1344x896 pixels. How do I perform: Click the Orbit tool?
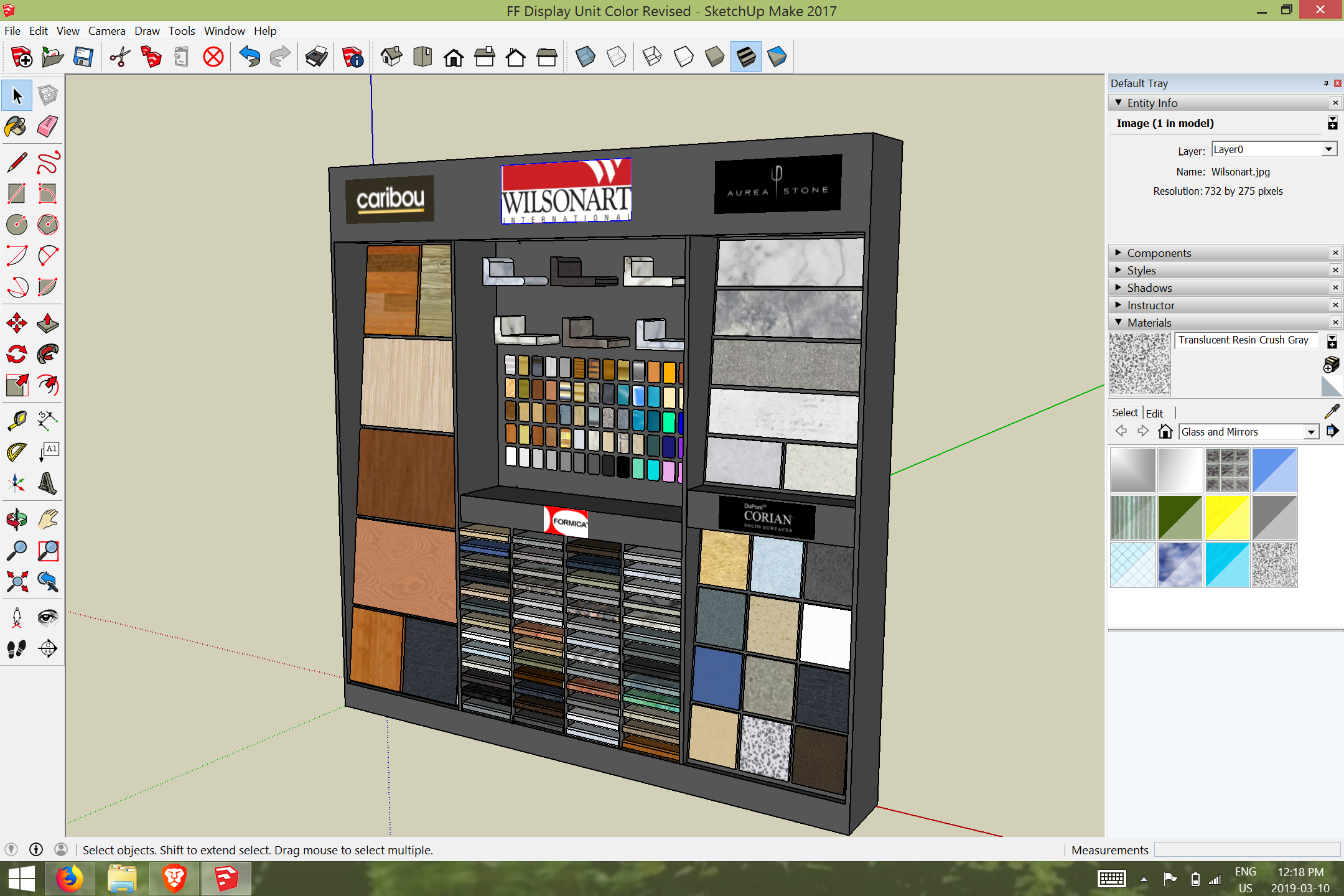click(x=16, y=518)
